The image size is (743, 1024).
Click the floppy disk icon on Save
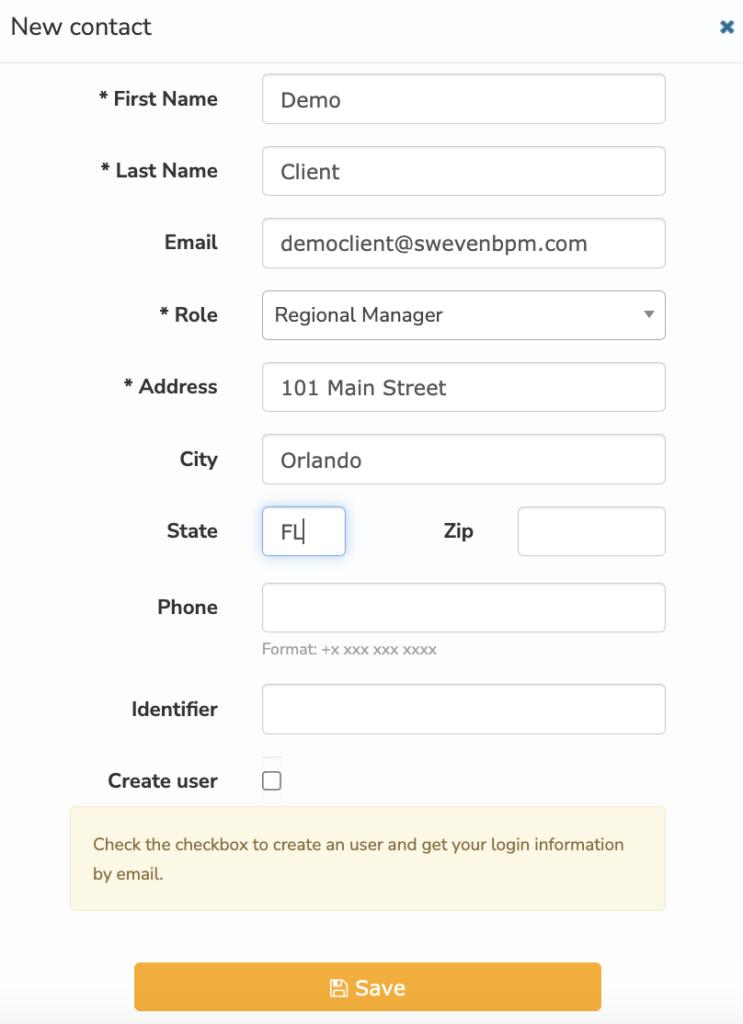click(x=338, y=987)
